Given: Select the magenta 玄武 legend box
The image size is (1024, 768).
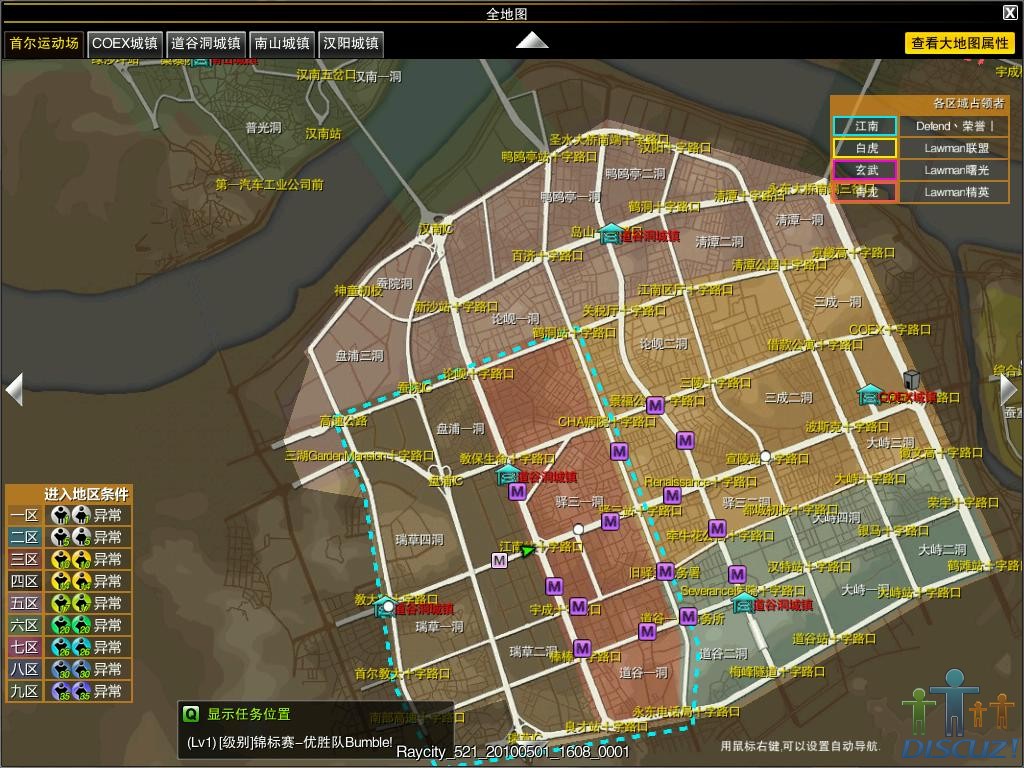Looking at the screenshot, I should click(x=865, y=170).
